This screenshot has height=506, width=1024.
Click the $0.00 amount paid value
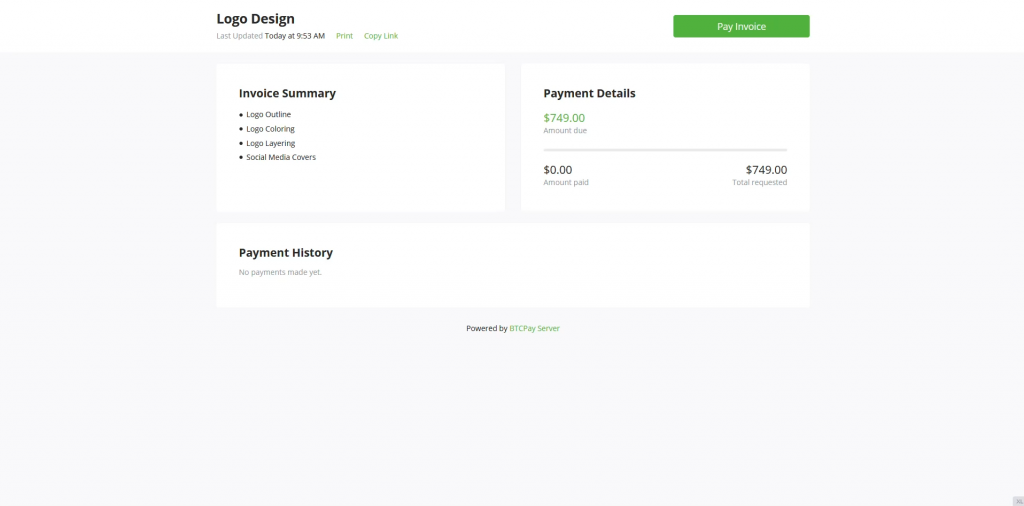pyautogui.click(x=558, y=170)
